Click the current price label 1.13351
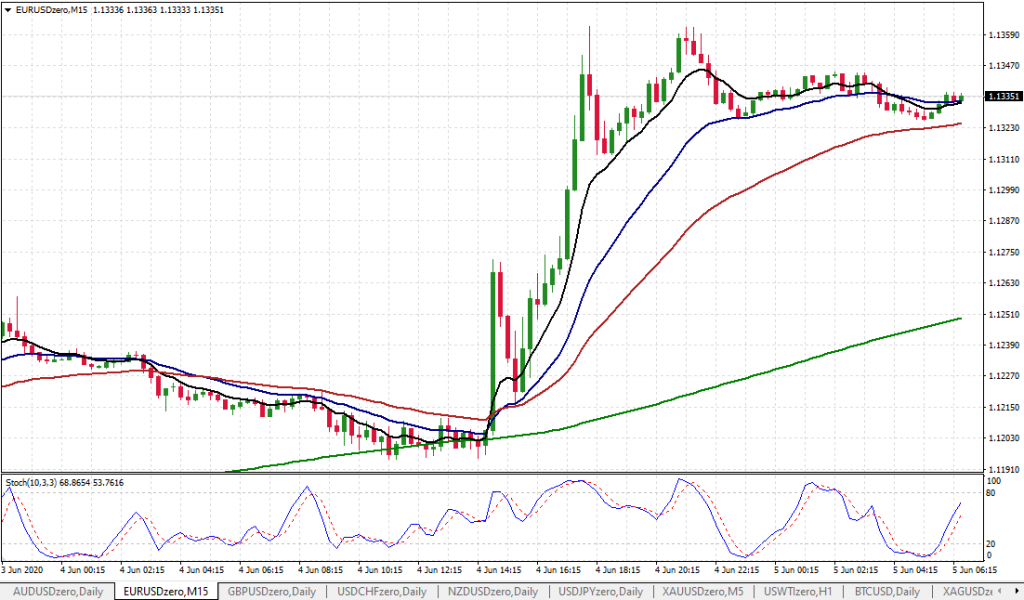Screen dimensions: 1024x600 click(x=1002, y=97)
